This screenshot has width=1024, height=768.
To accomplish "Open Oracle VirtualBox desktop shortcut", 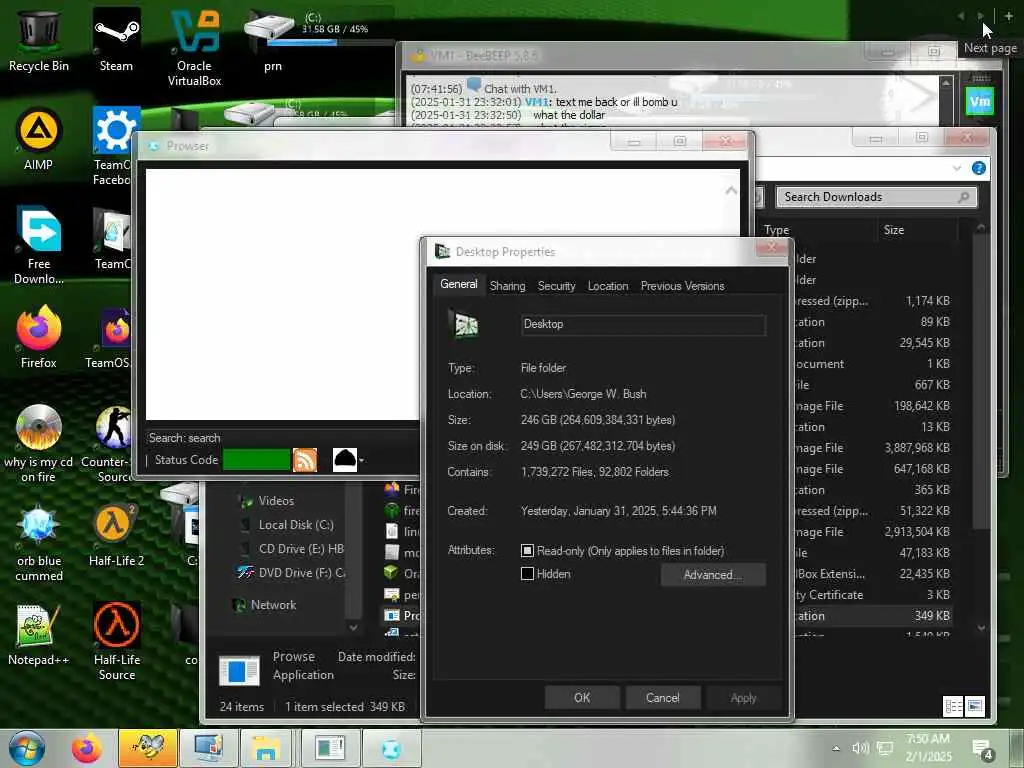I will click(195, 47).
